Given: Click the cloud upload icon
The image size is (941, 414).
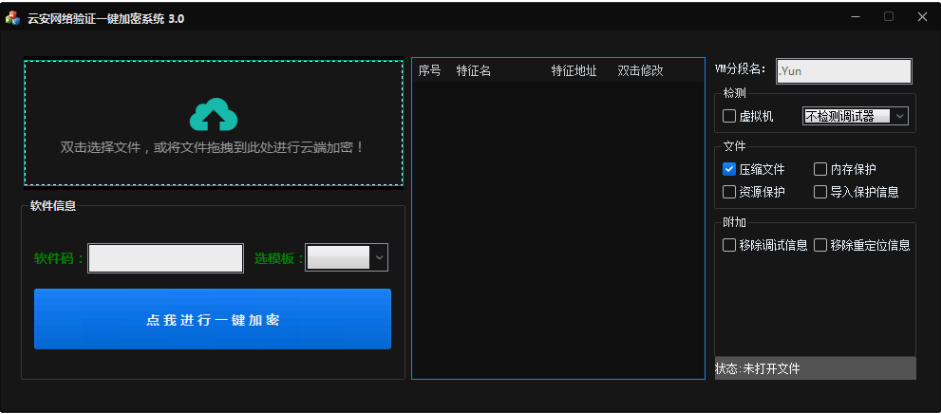Looking at the screenshot, I should pyautogui.click(x=214, y=115).
